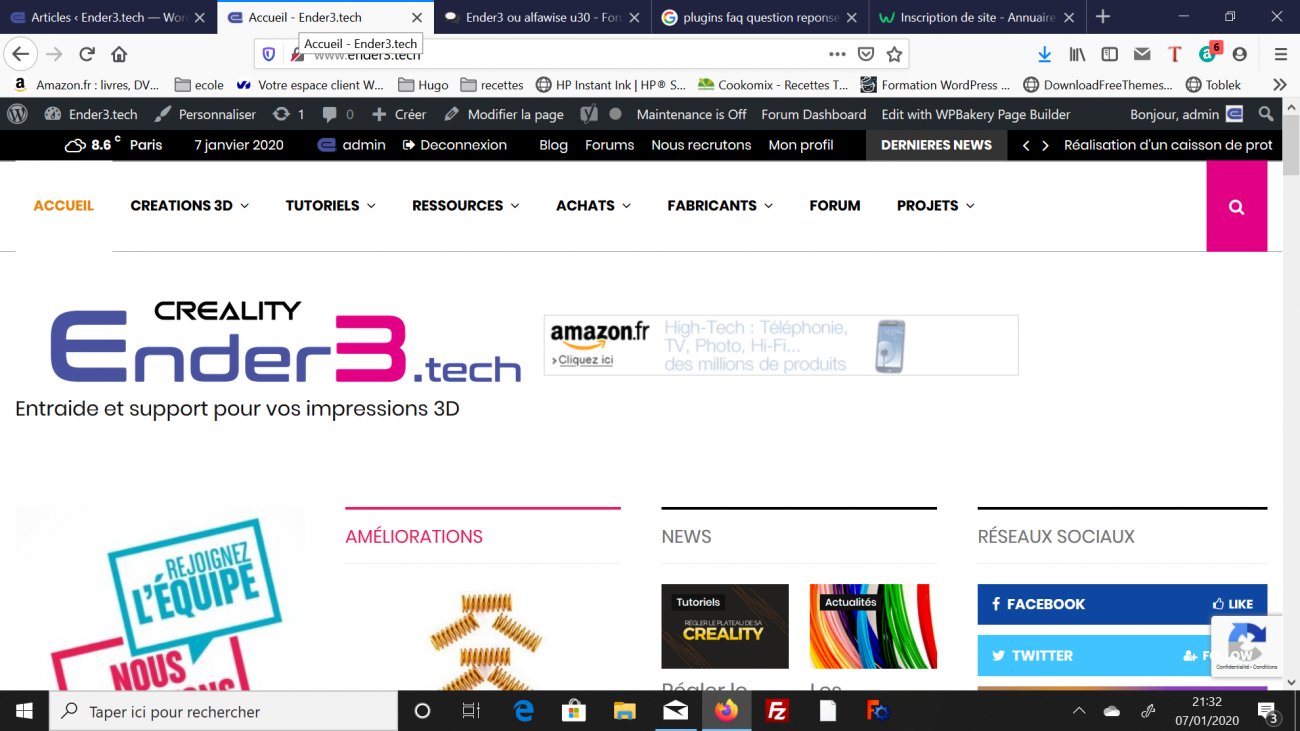Viewport: 1300px width, 731px height.
Task: Open the updates counter in admin bar
Action: coord(289,114)
